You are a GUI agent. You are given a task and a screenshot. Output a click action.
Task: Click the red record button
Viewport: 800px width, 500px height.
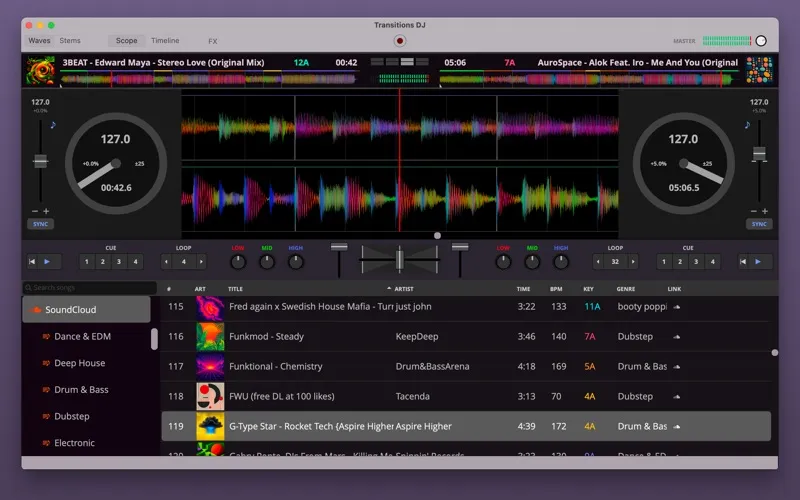pos(399,41)
